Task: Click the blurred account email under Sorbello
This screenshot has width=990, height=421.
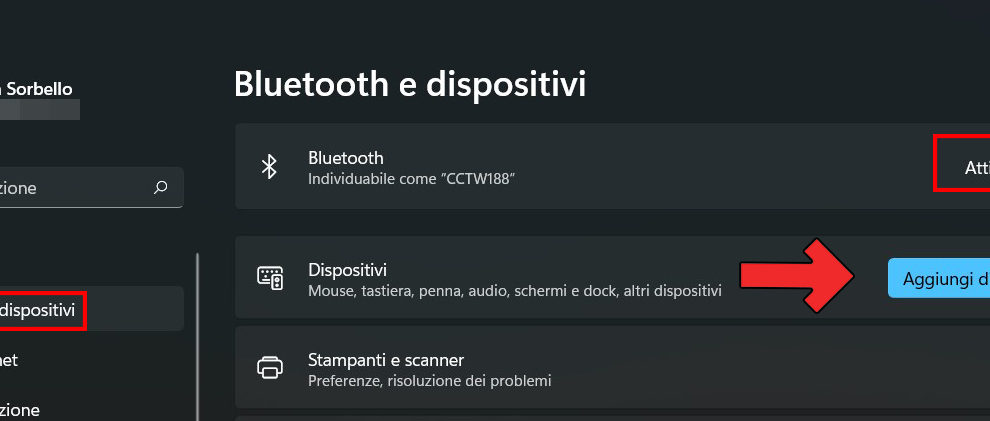Action: (40, 109)
